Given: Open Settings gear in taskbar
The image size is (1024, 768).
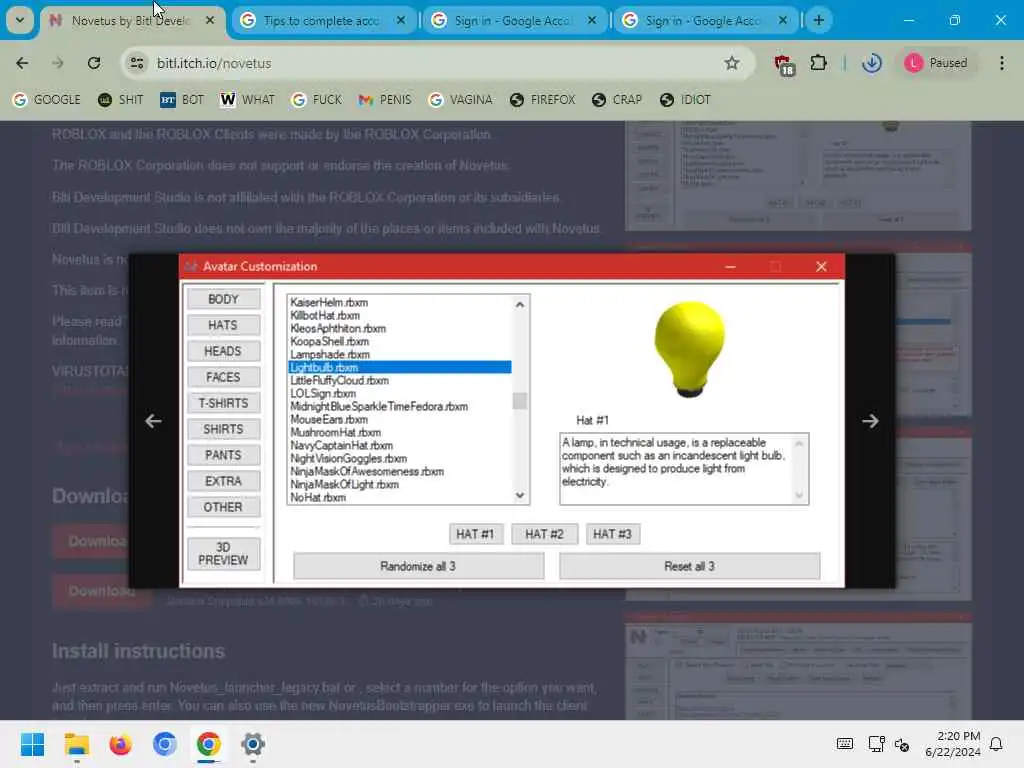Looking at the screenshot, I should pyautogui.click(x=253, y=744).
